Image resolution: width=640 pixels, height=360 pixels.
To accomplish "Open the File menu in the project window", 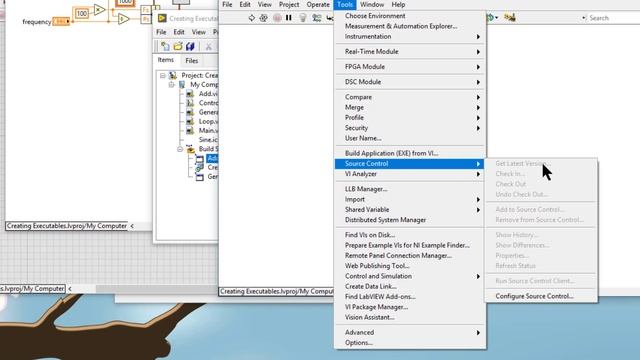I will [x=161, y=32].
